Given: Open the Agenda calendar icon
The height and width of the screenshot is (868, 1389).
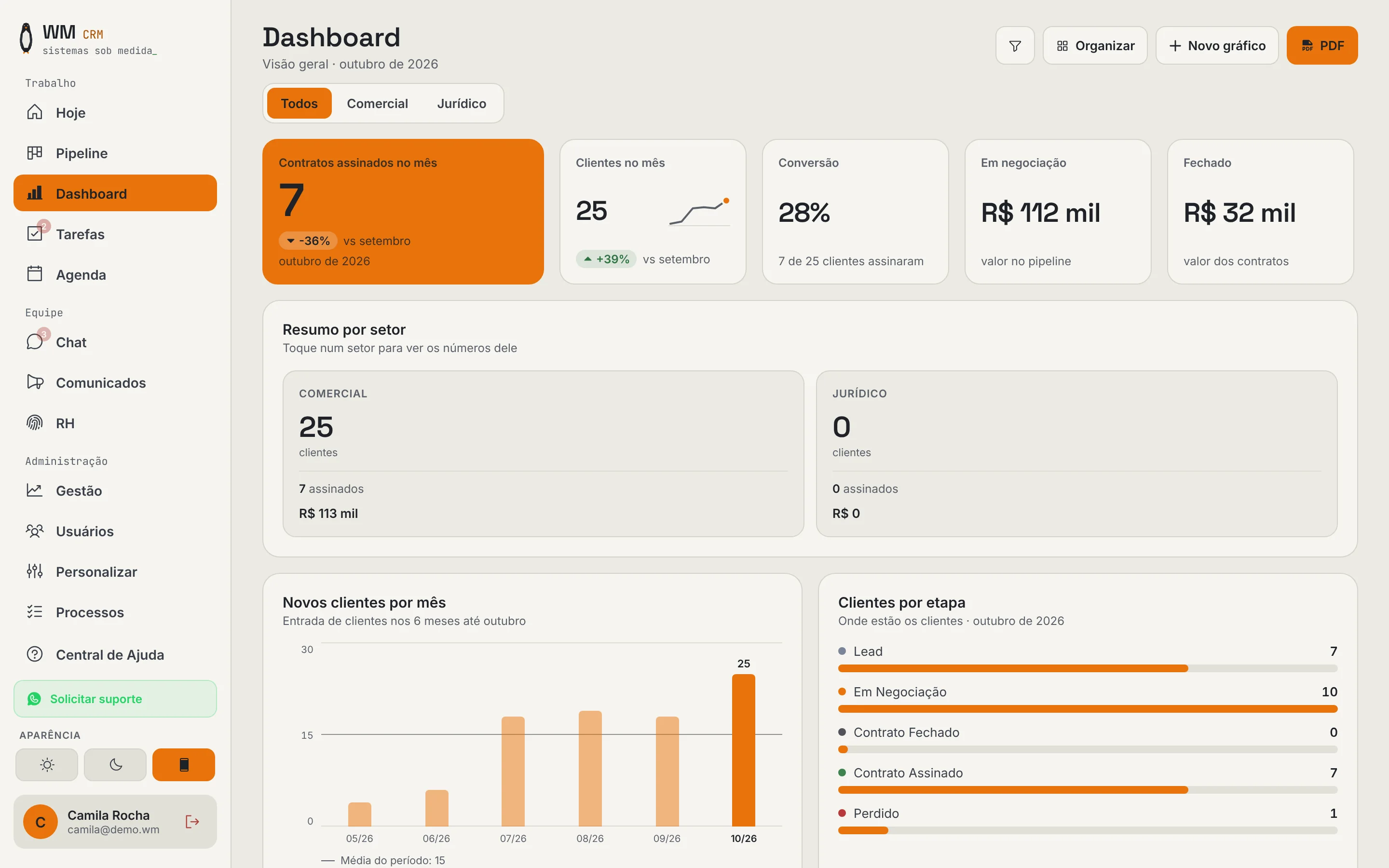Looking at the screenshot, I should [x=35, y=274].
